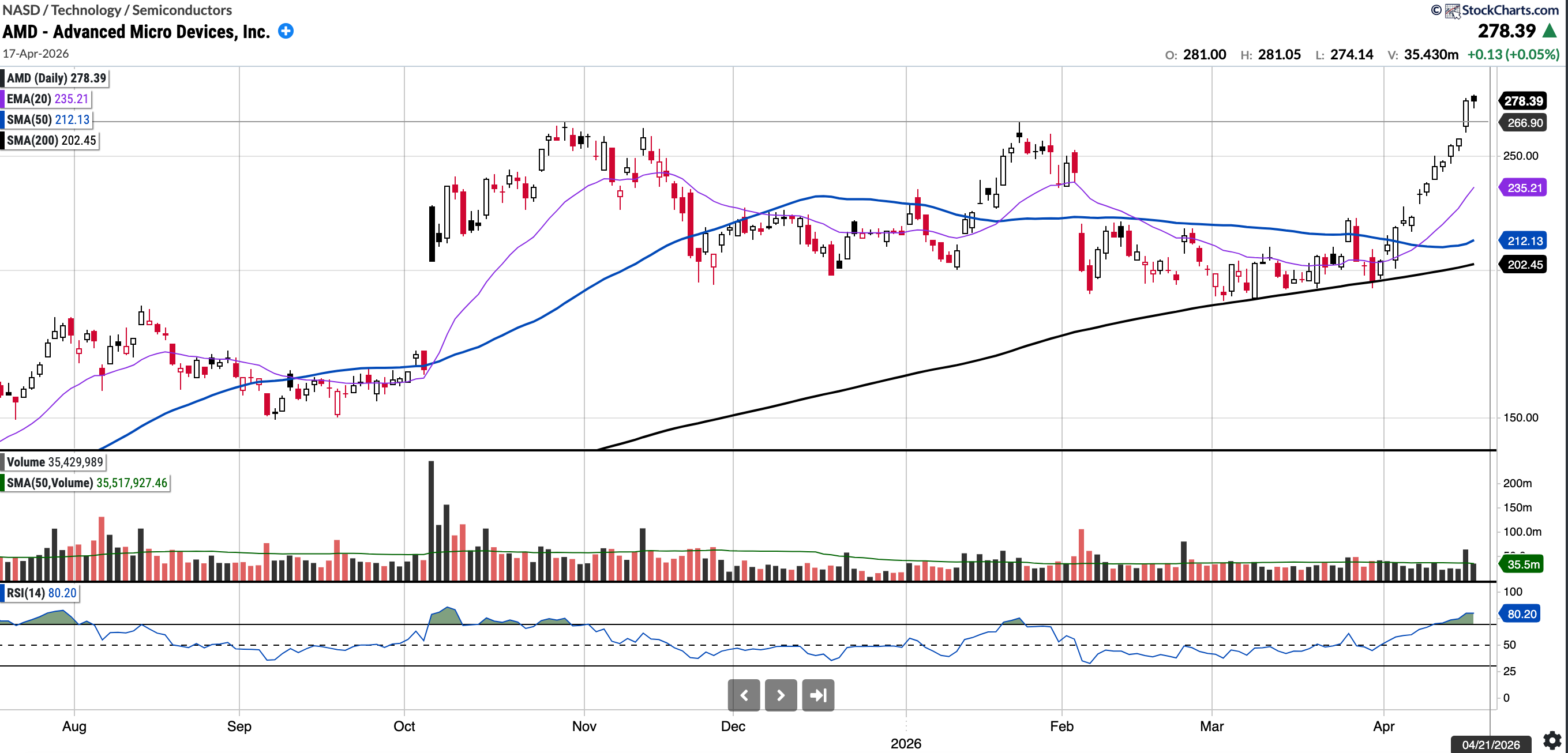The width and height of the screenshot is (1568, 753).
Task: Select the SMA(200) legend label
Action: (x=52, y=141)
